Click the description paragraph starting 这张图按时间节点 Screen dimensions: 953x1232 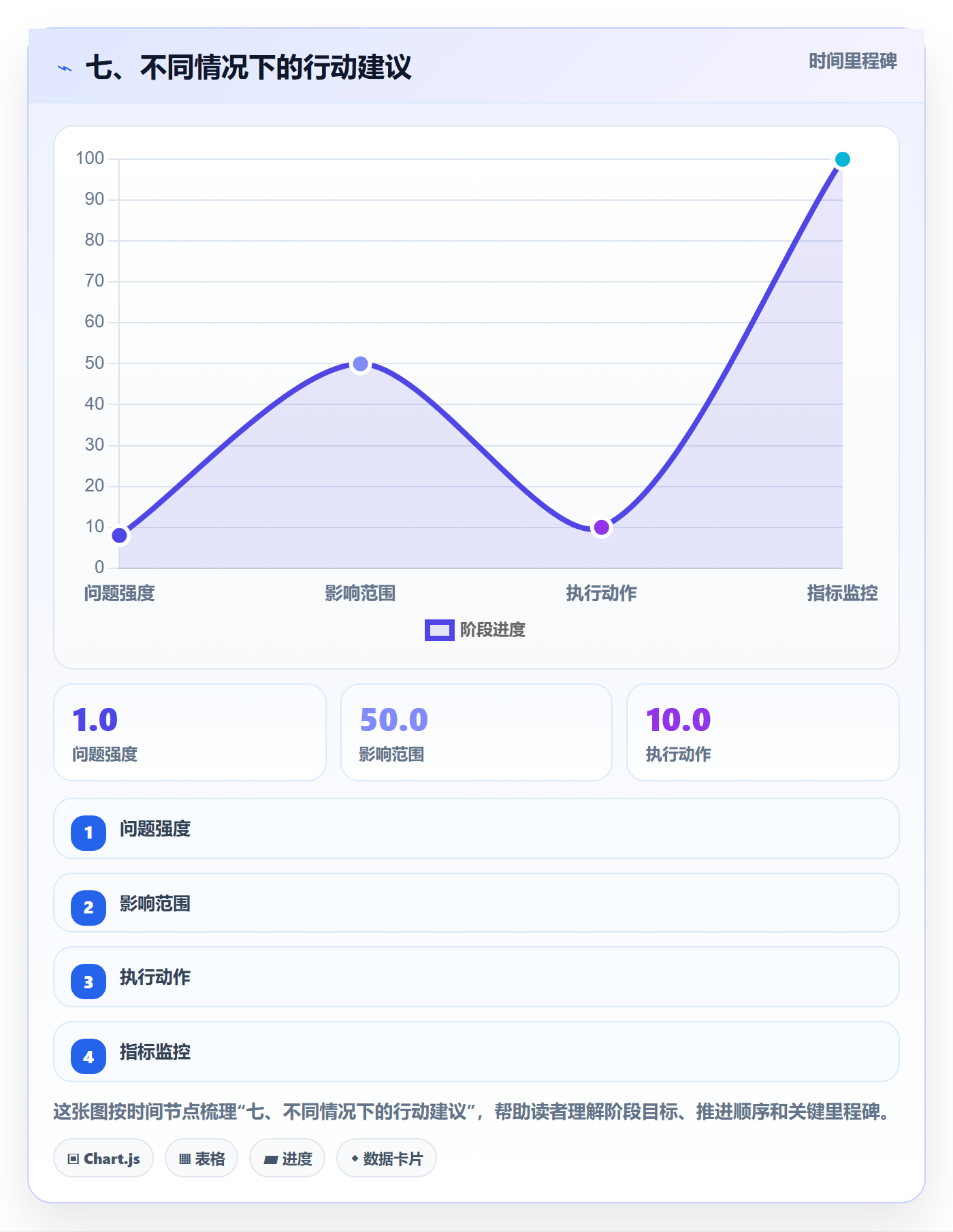click(x=471, y=1112)
